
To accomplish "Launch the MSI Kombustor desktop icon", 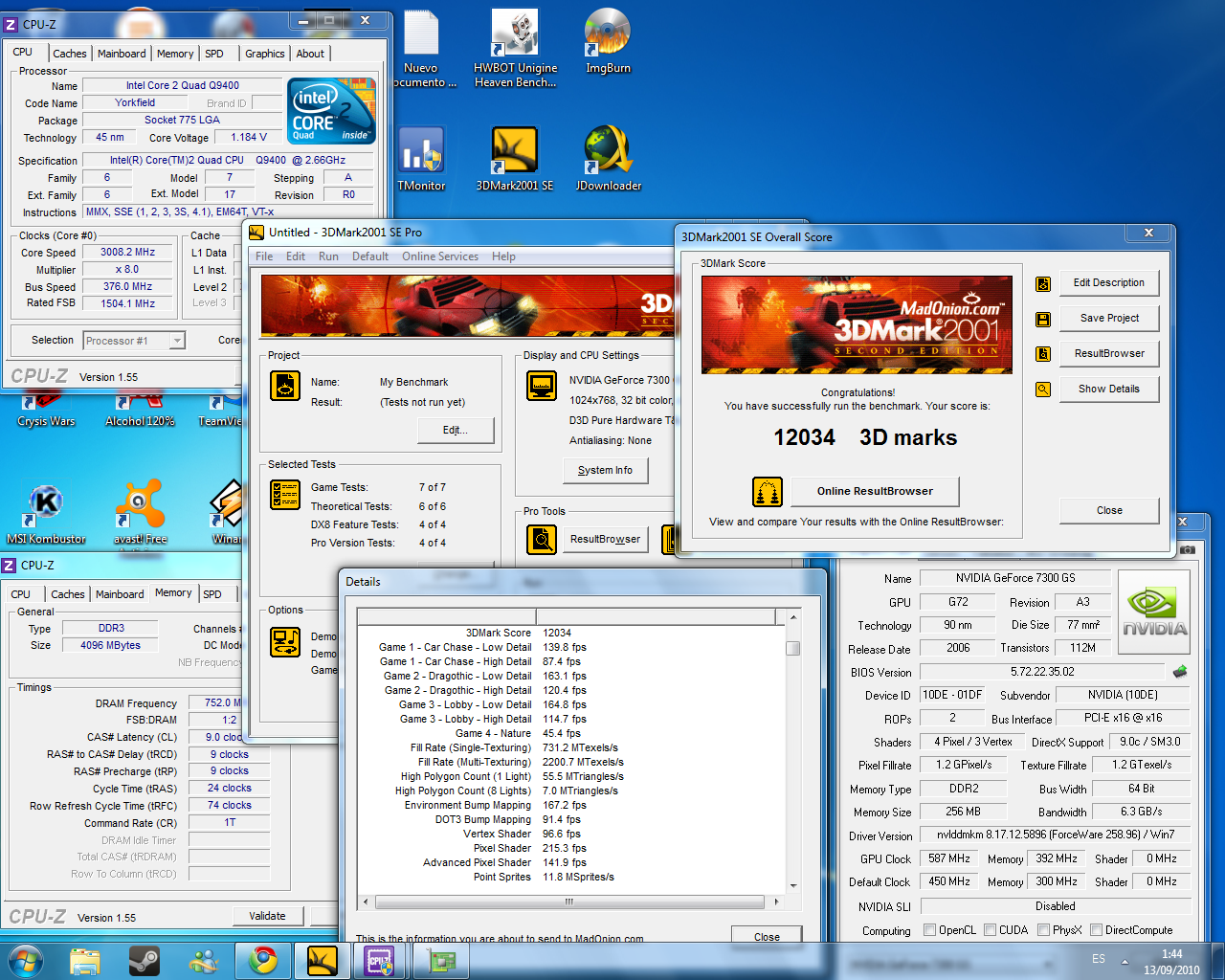I will (46, 512).
